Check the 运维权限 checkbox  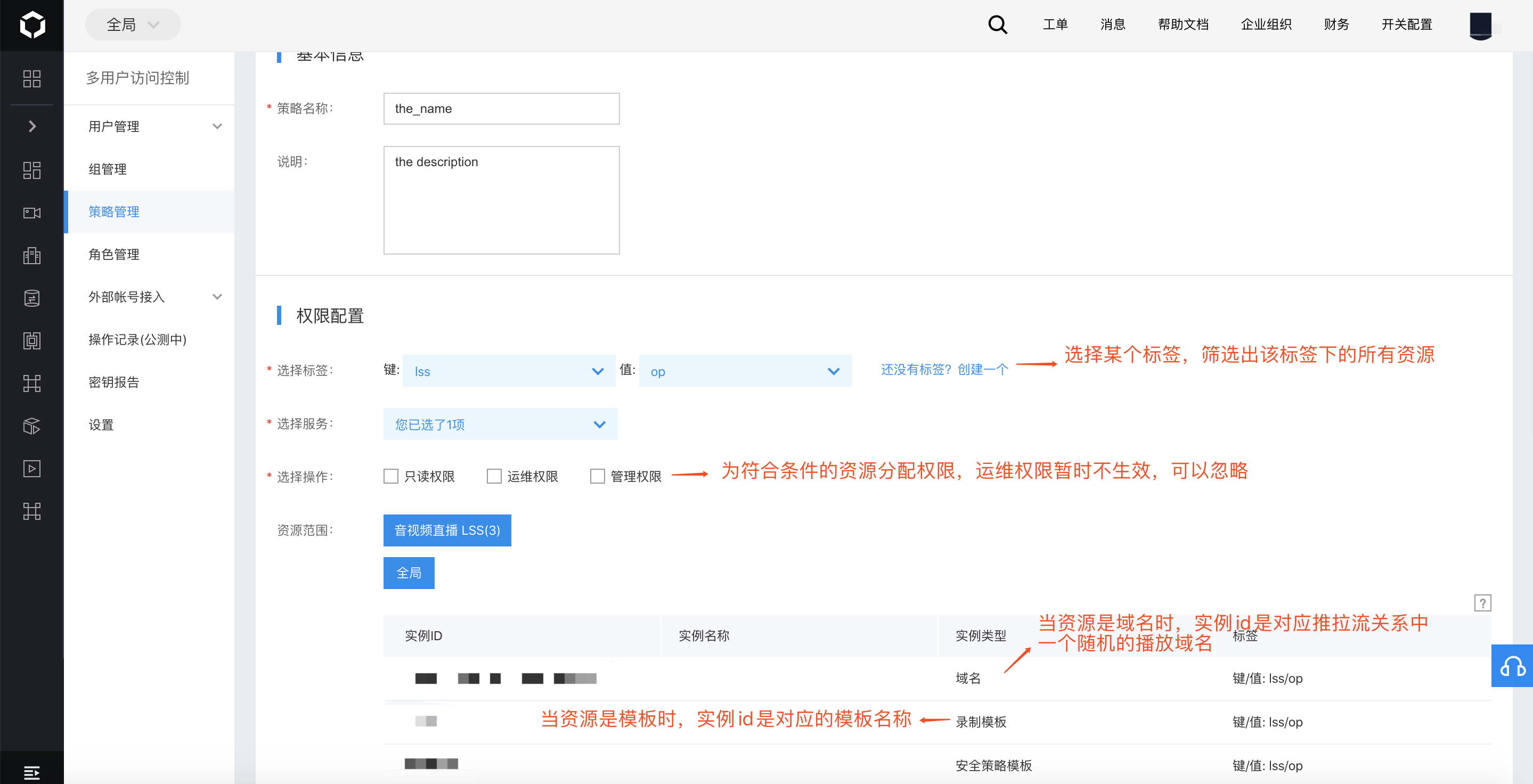pyautogui.click(x=494, y=477)
